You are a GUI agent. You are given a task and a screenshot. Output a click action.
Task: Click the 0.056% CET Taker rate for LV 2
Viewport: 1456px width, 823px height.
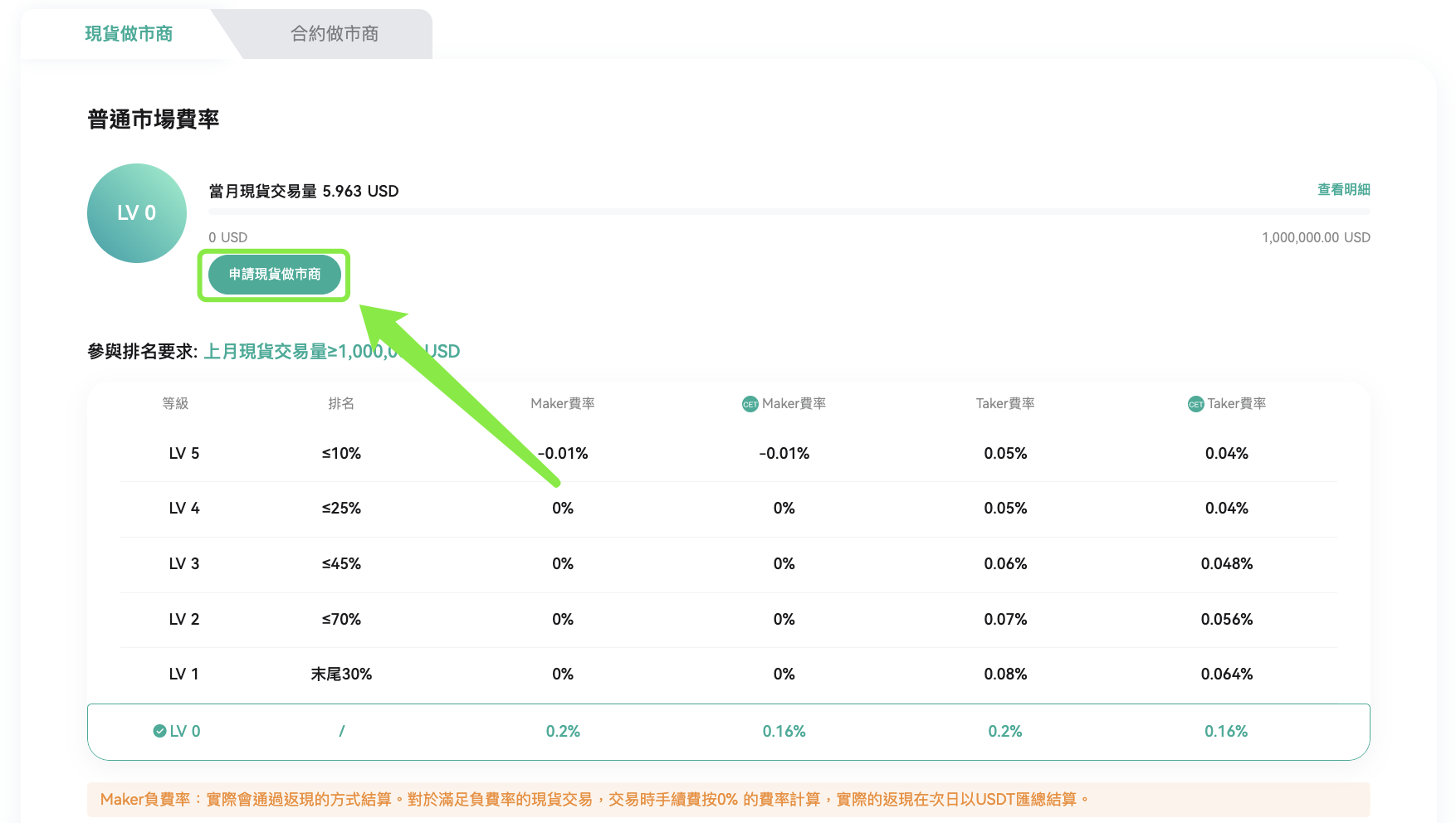[1227, 620]
